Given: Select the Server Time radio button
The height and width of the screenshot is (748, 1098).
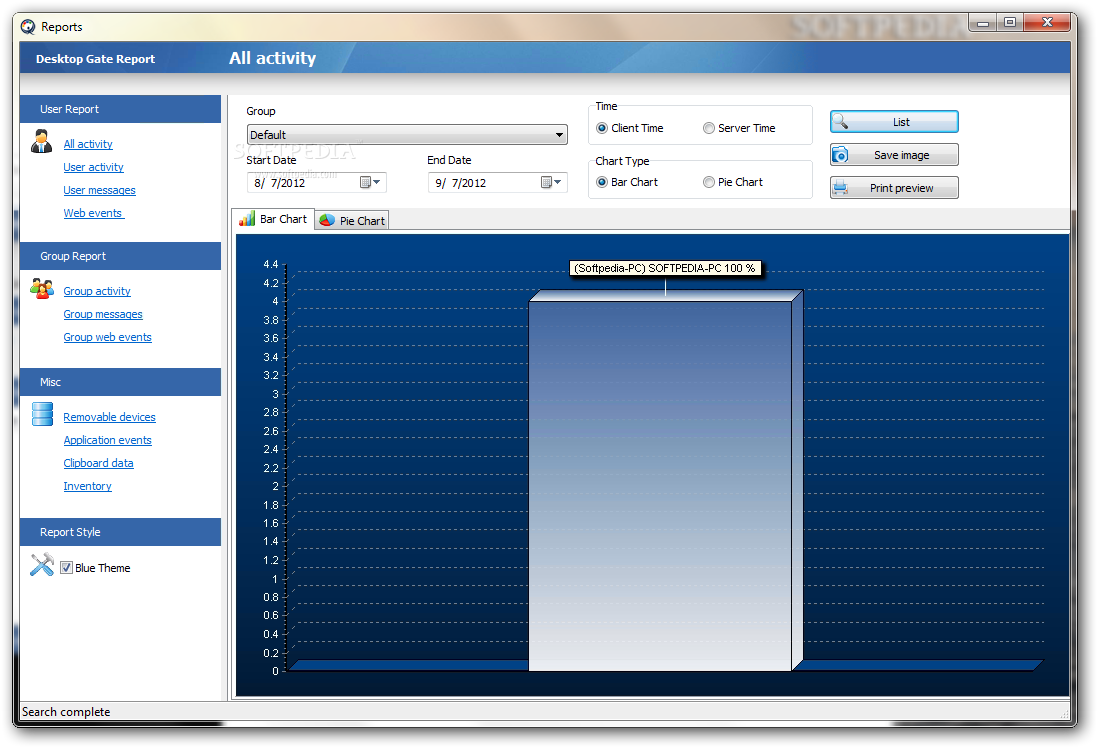Looking at the screenshot, I should [x=709, y=128].
